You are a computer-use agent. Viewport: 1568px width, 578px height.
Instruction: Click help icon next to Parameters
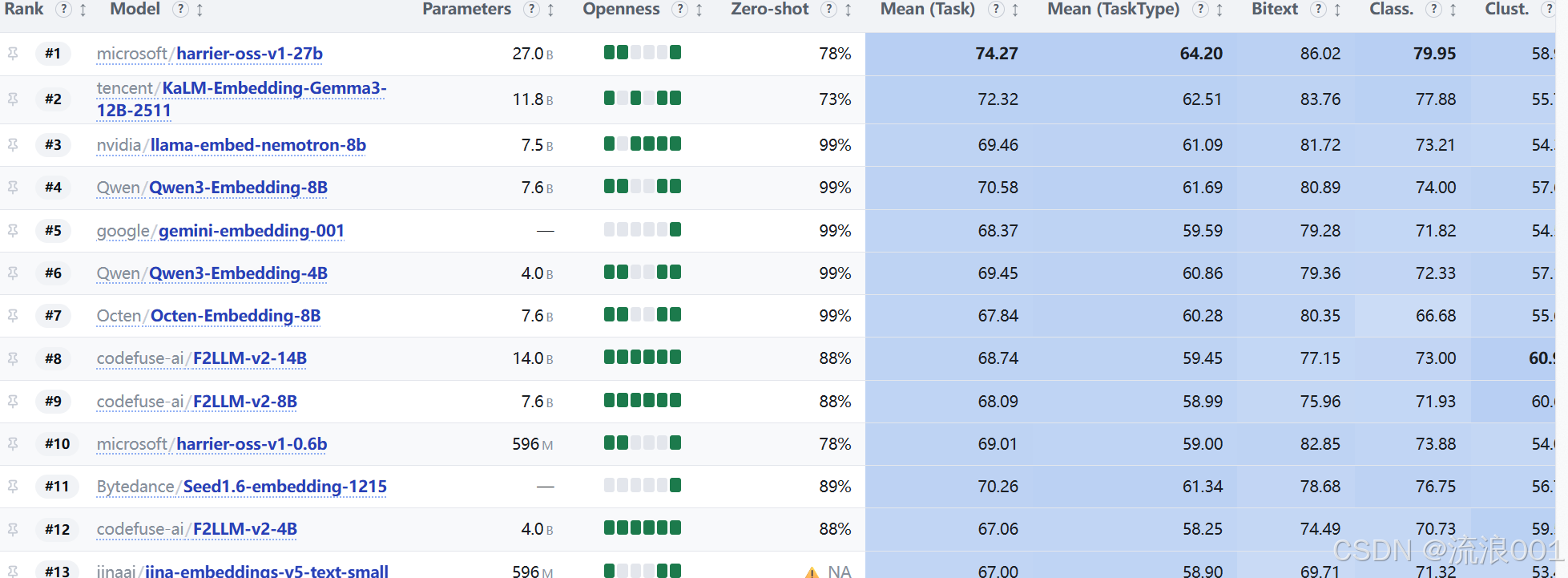tap(531, 10)
